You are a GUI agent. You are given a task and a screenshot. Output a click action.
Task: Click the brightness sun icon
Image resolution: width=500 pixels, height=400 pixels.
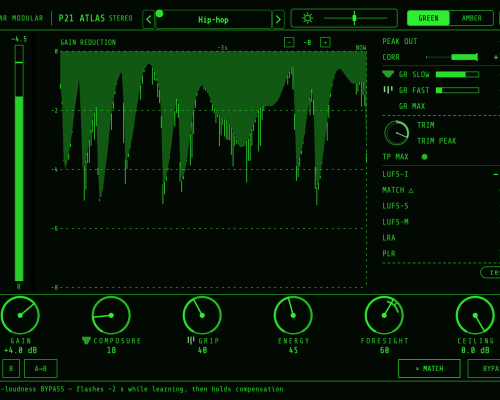[x=307, y=18]
